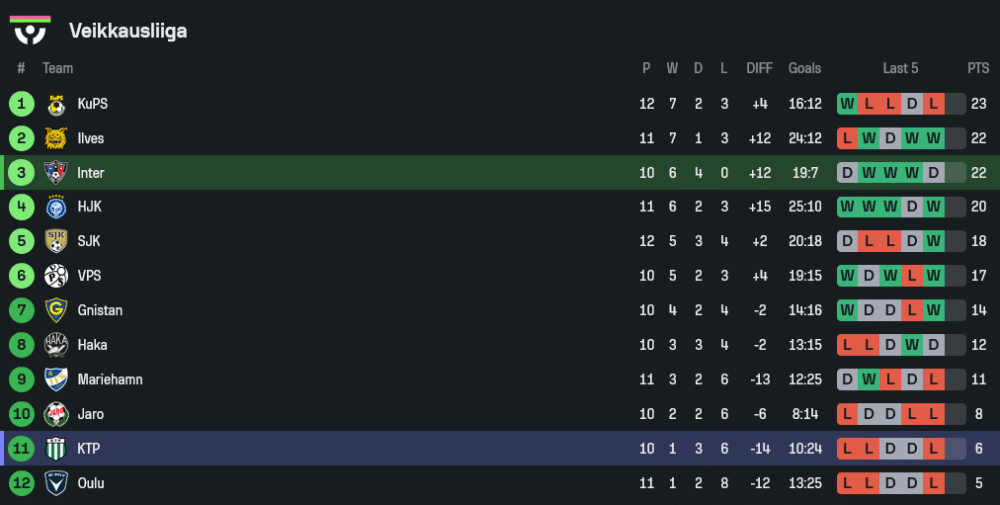Viewport: 1000px width, 505px height.
Task: Click the KuPS team crest
Action: [x=56, y=104]
